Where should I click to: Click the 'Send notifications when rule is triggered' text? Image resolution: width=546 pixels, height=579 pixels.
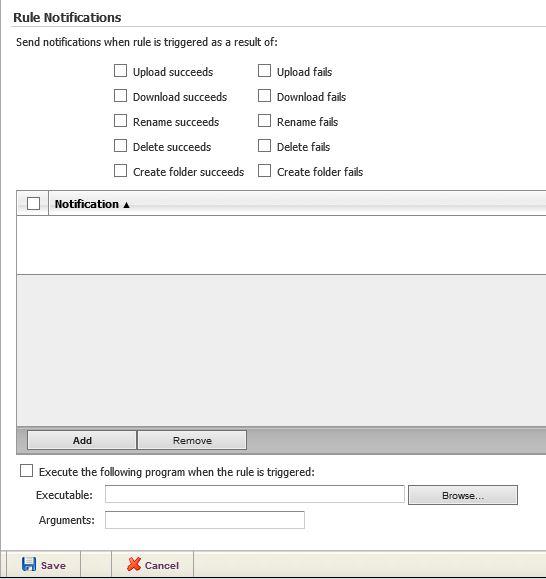147,42
